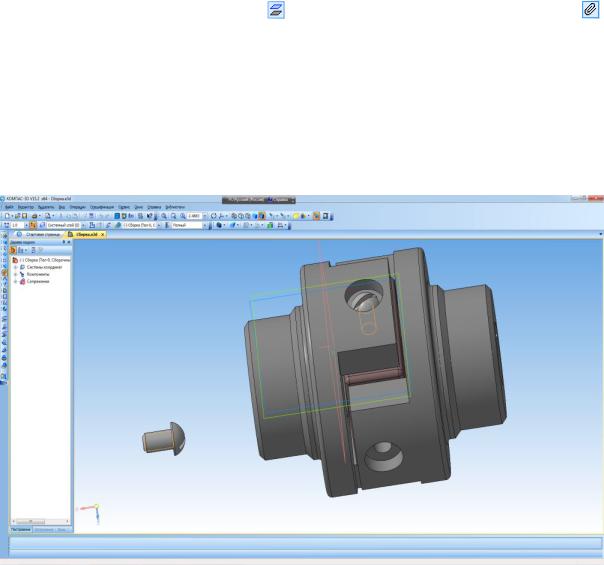Open assembly component selector dropdown
The width and height of the screenshot is (604, 565).
point(159,225)
